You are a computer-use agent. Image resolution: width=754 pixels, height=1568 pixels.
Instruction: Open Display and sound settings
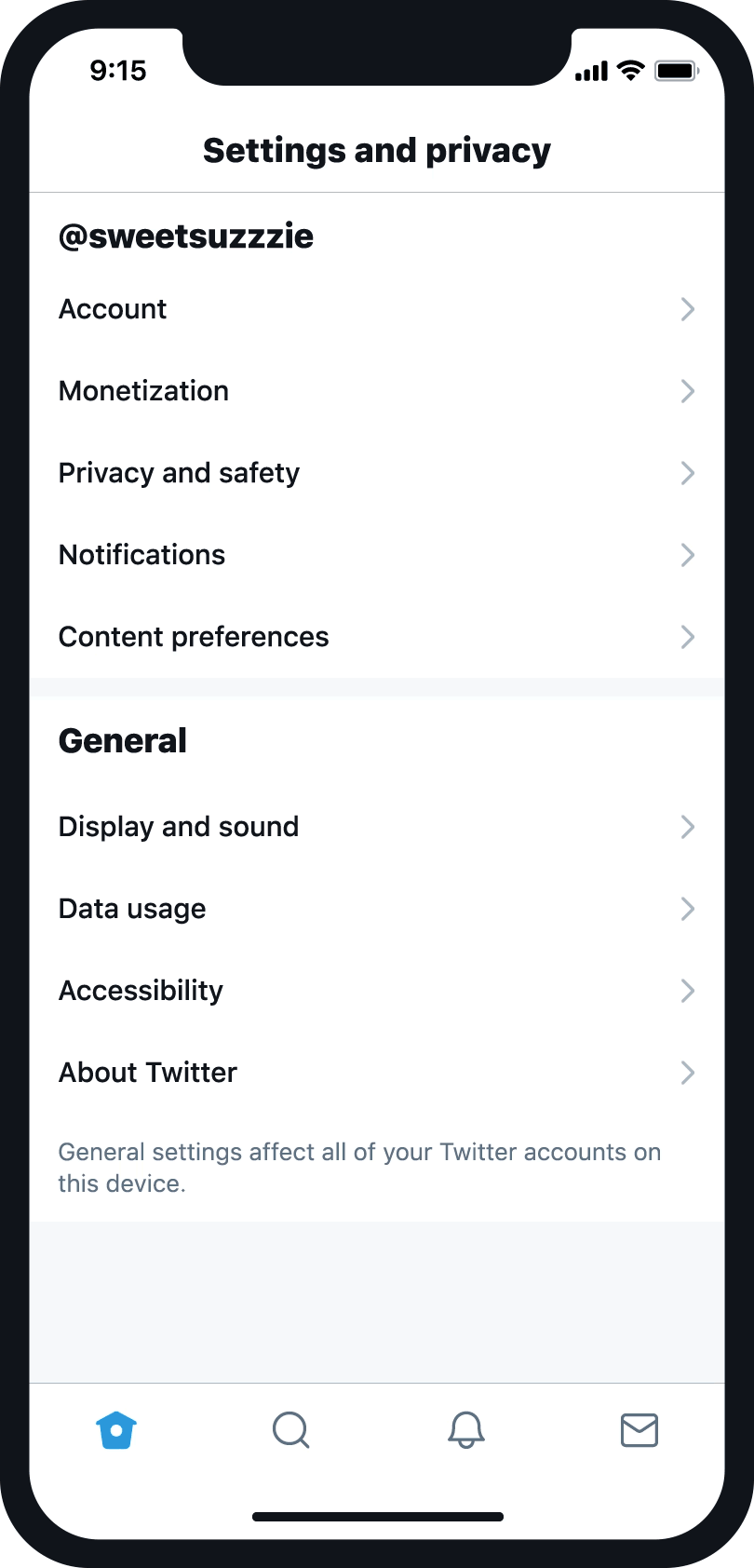point(179,827)
